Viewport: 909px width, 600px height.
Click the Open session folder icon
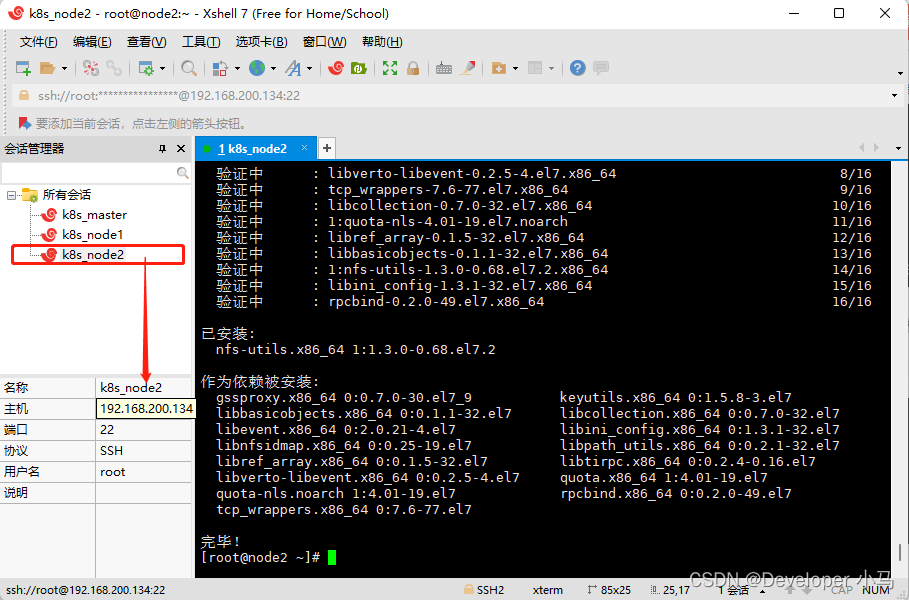[x=48, y=68]
